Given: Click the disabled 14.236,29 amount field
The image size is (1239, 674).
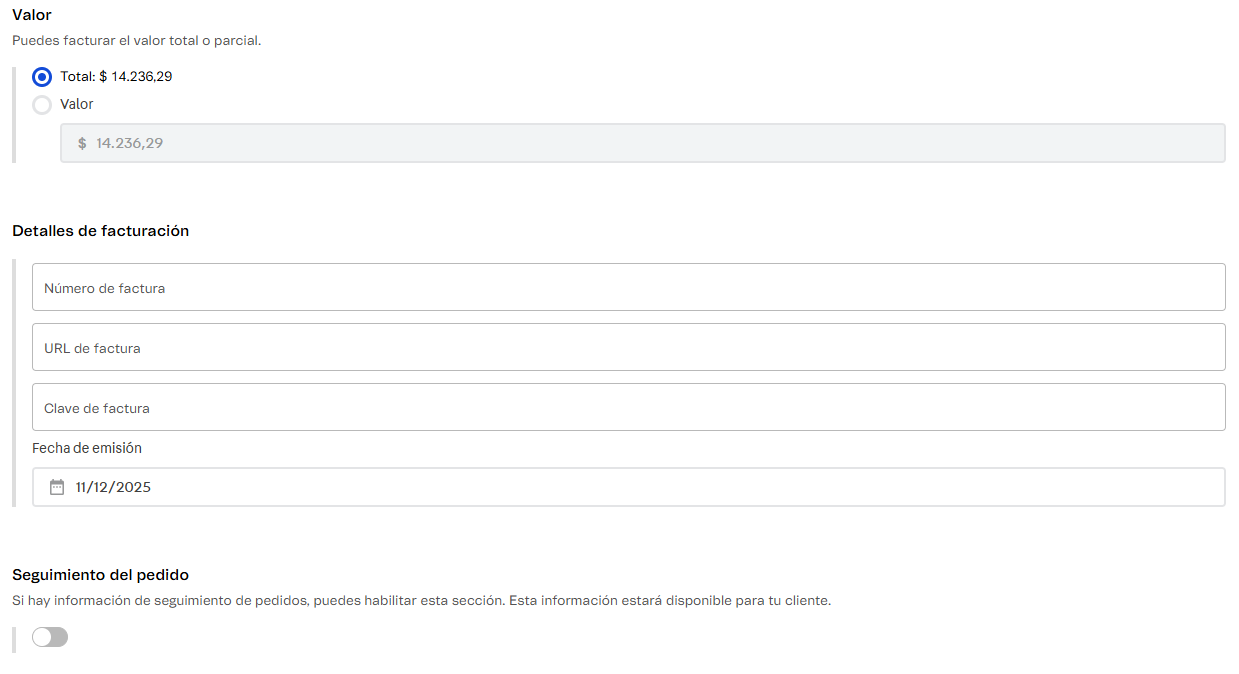Looking at the screenshot, I should click(x=642, y=144).
